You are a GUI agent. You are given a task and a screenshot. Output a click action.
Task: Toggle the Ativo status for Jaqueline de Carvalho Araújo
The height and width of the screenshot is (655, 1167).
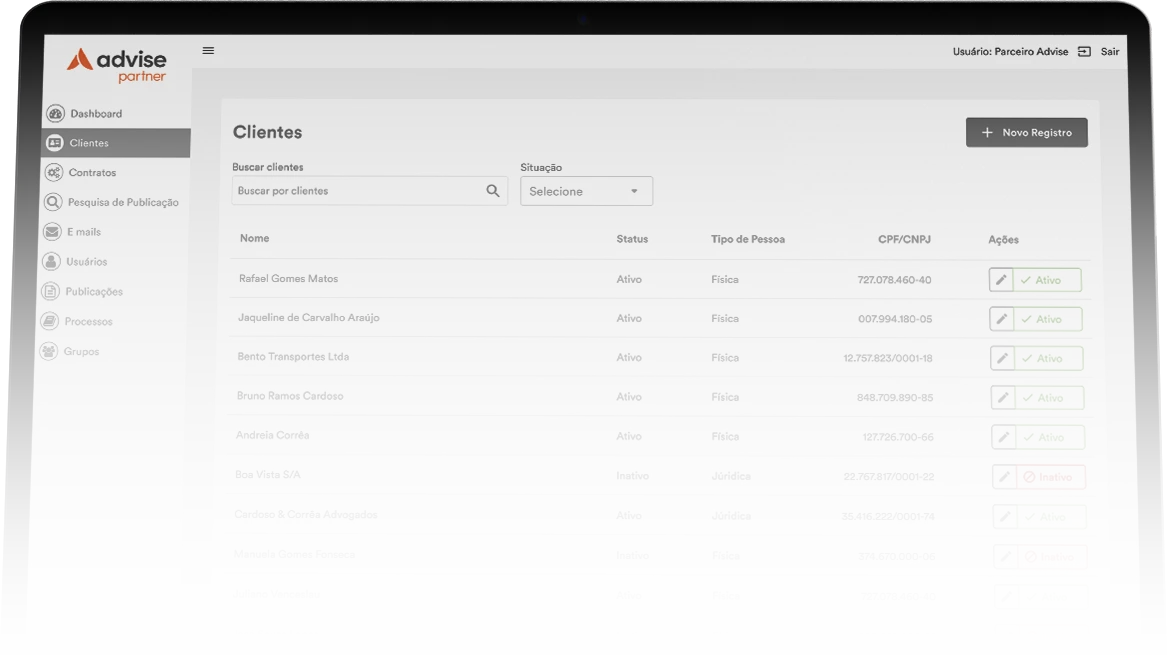(1048, 319)
